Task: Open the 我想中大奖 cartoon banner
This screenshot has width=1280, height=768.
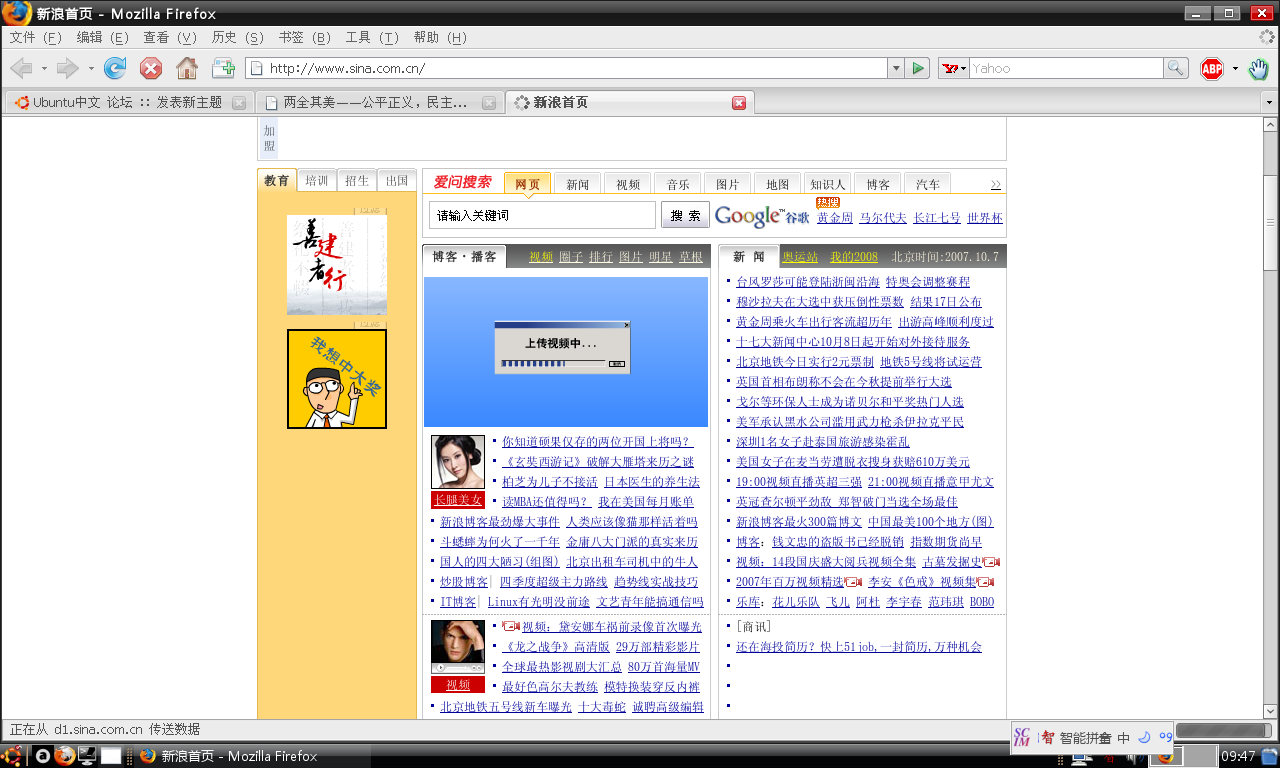Action: [x=337, y=379]
